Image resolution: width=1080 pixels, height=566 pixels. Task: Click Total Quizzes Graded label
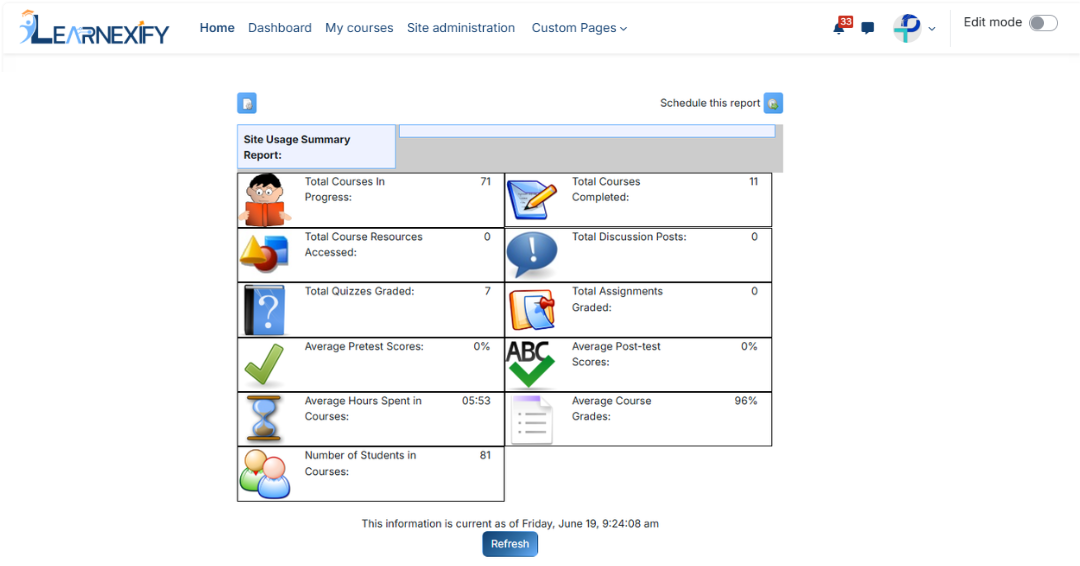pos(360,291)
